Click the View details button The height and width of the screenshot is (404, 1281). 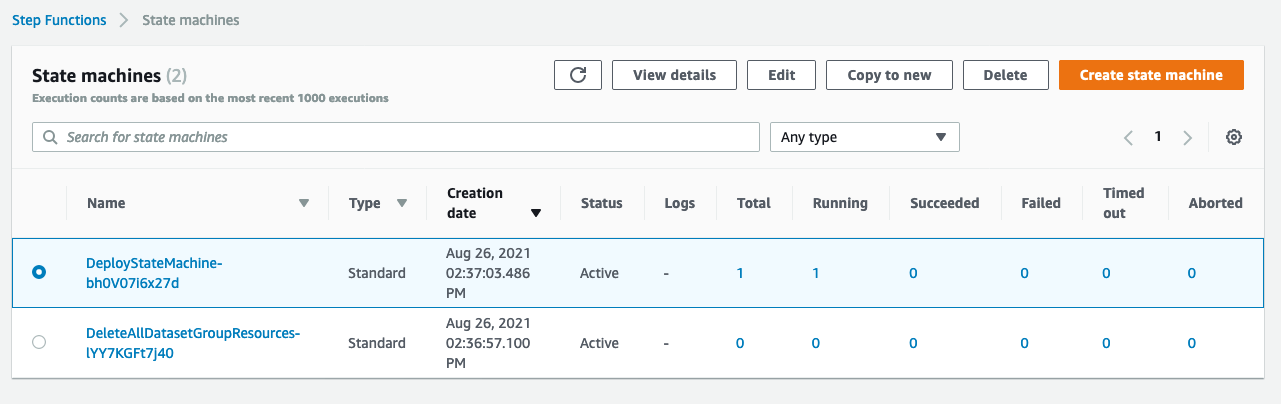tap(674, 75)
